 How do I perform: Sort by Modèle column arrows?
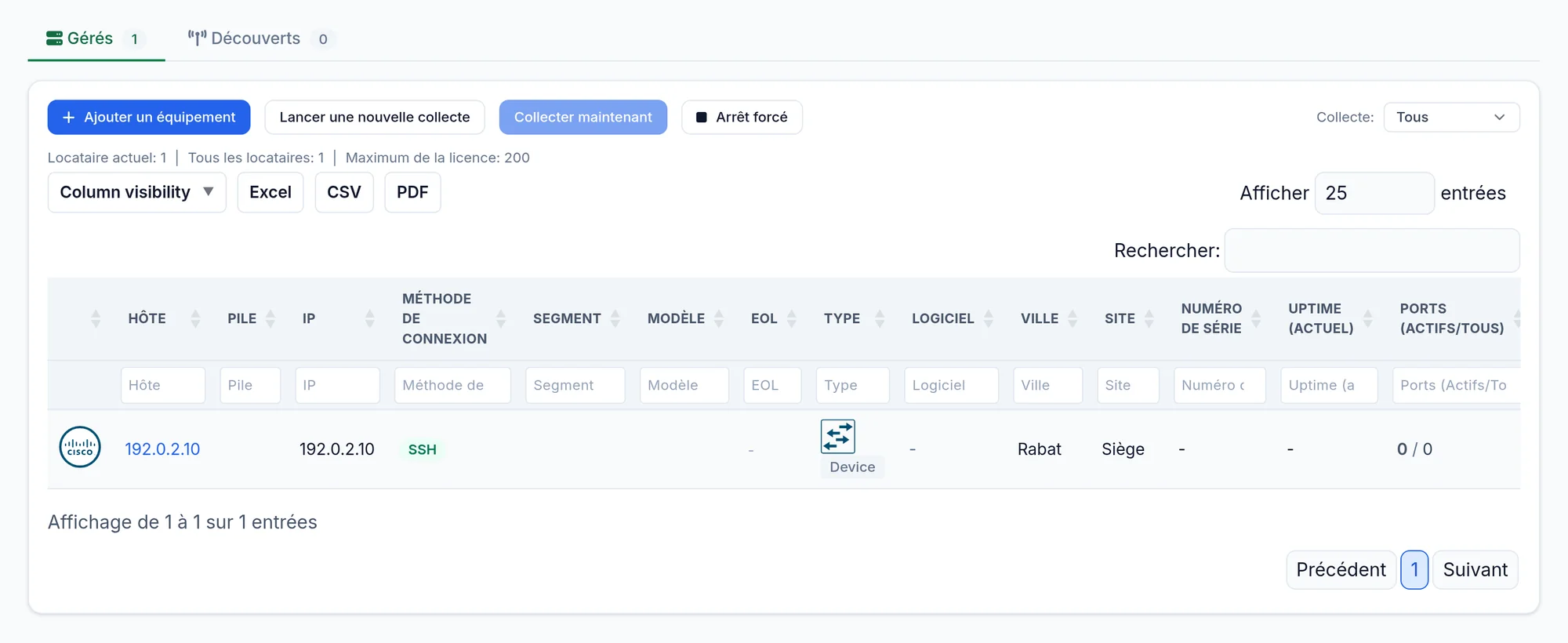pyautogui.click(x=719, y=318)
